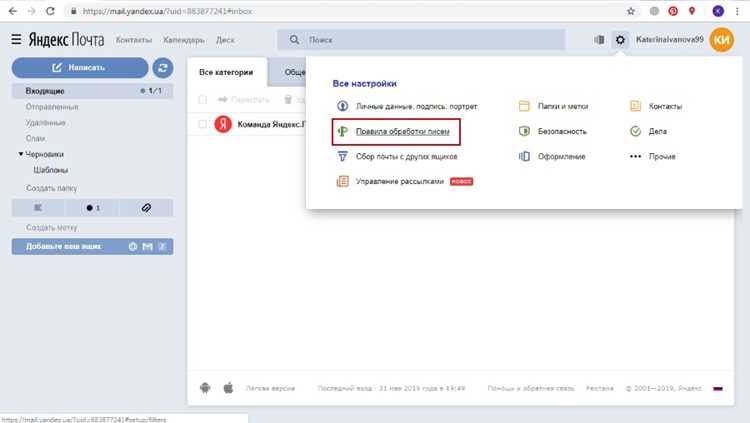Click the magnifier icon in search bar
This screenshot has width=750, height=423.
click(x=294, y=40)
